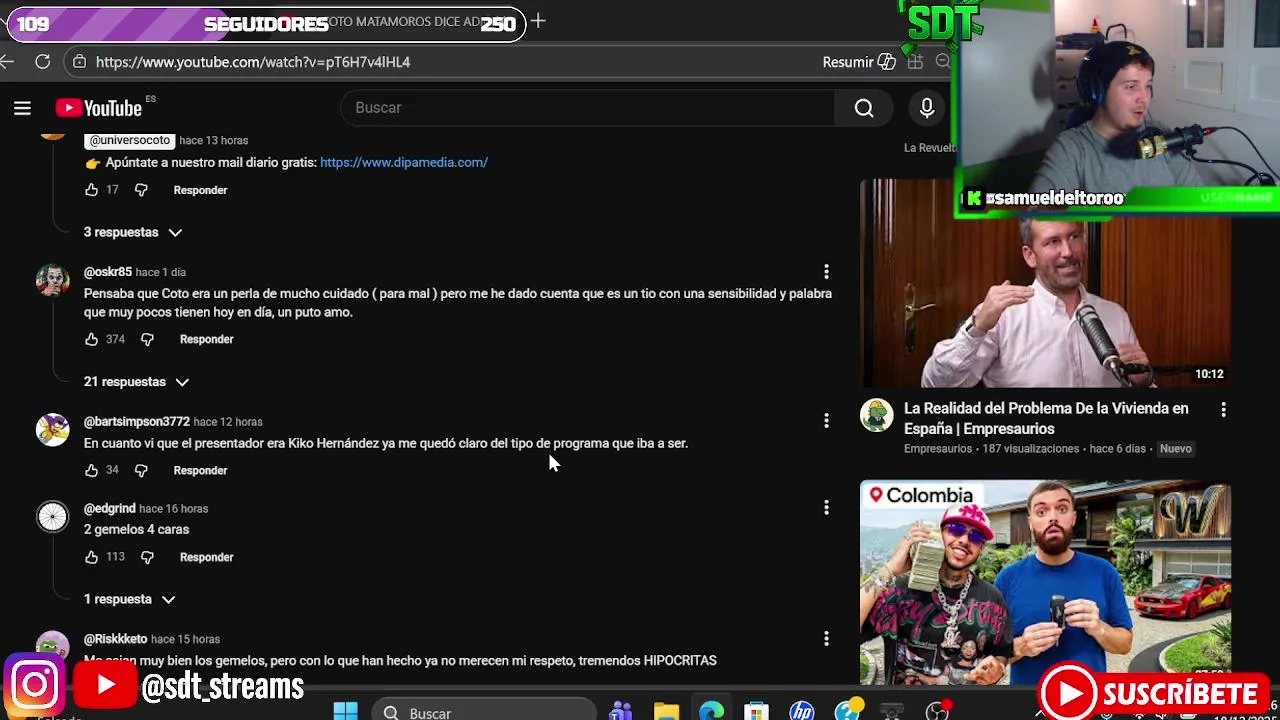Open a new browser tab

click(x=538, y=21)
